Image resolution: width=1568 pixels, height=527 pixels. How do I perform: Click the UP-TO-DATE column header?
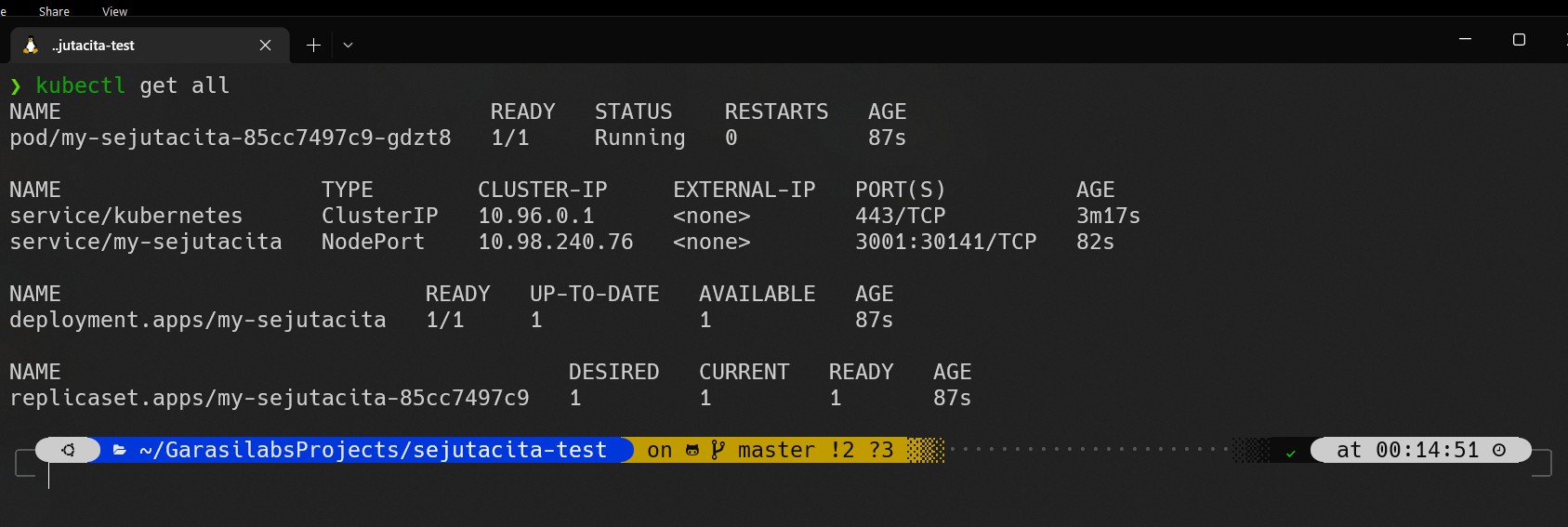click(x=595, y=294)
